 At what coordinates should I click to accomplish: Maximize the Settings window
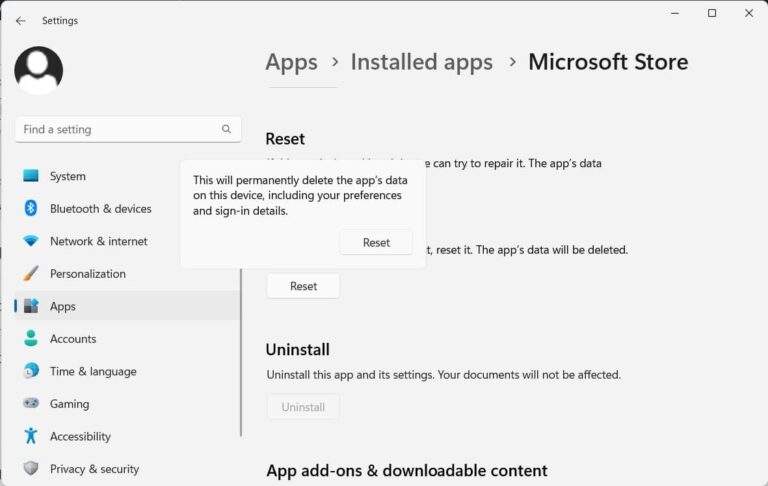712,14
